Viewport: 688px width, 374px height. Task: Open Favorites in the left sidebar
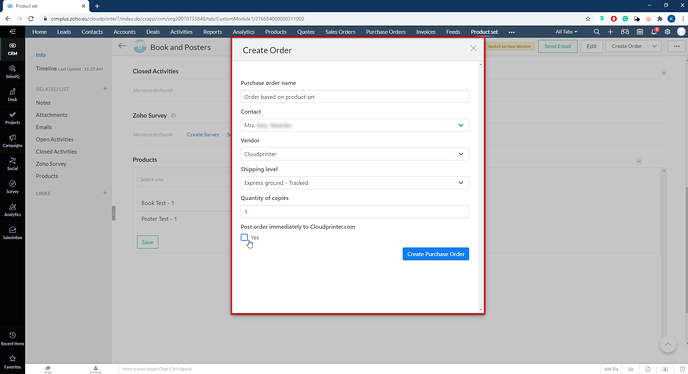point(12,362)
